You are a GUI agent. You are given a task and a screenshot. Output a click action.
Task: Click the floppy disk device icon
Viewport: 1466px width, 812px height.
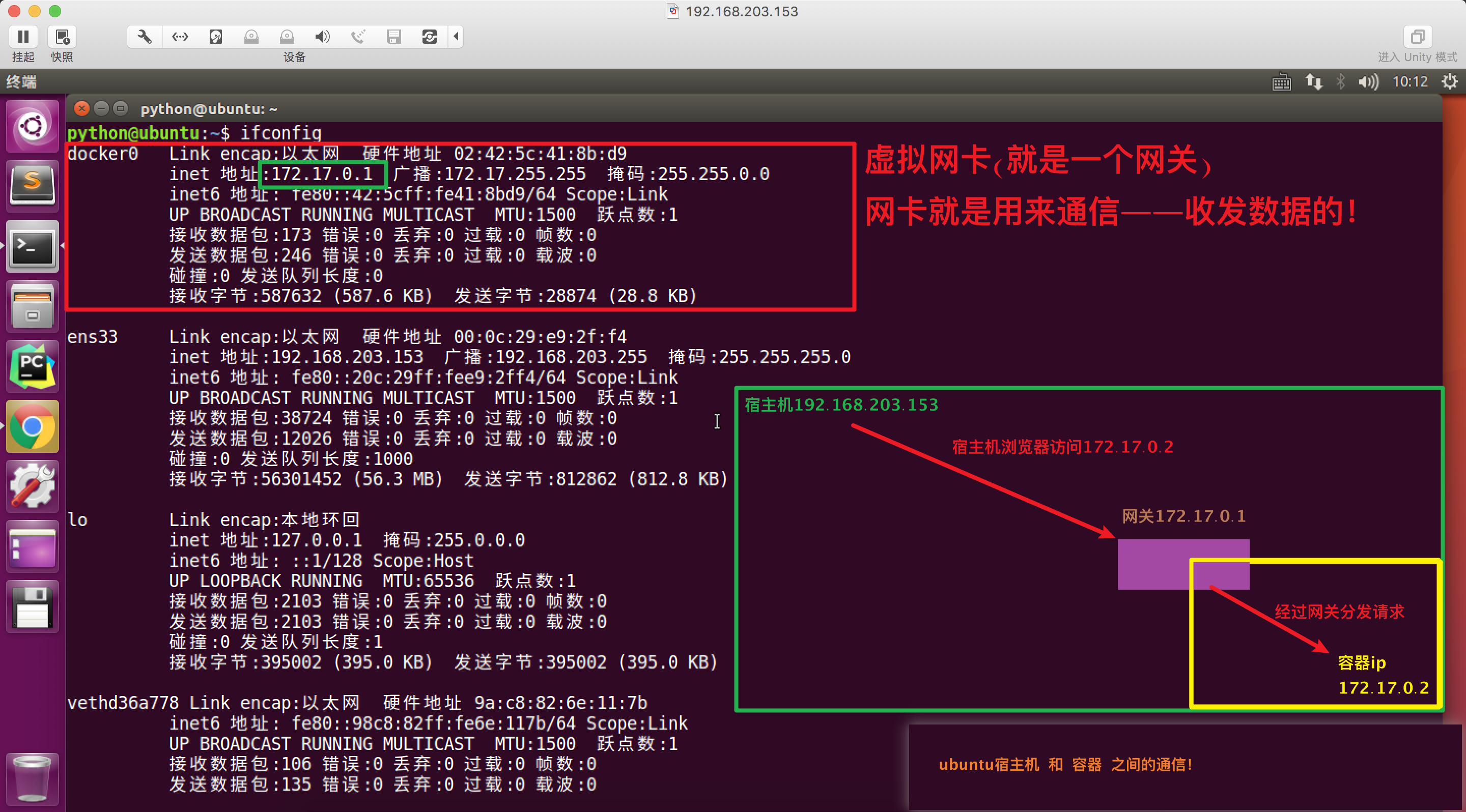click(394, 37)
